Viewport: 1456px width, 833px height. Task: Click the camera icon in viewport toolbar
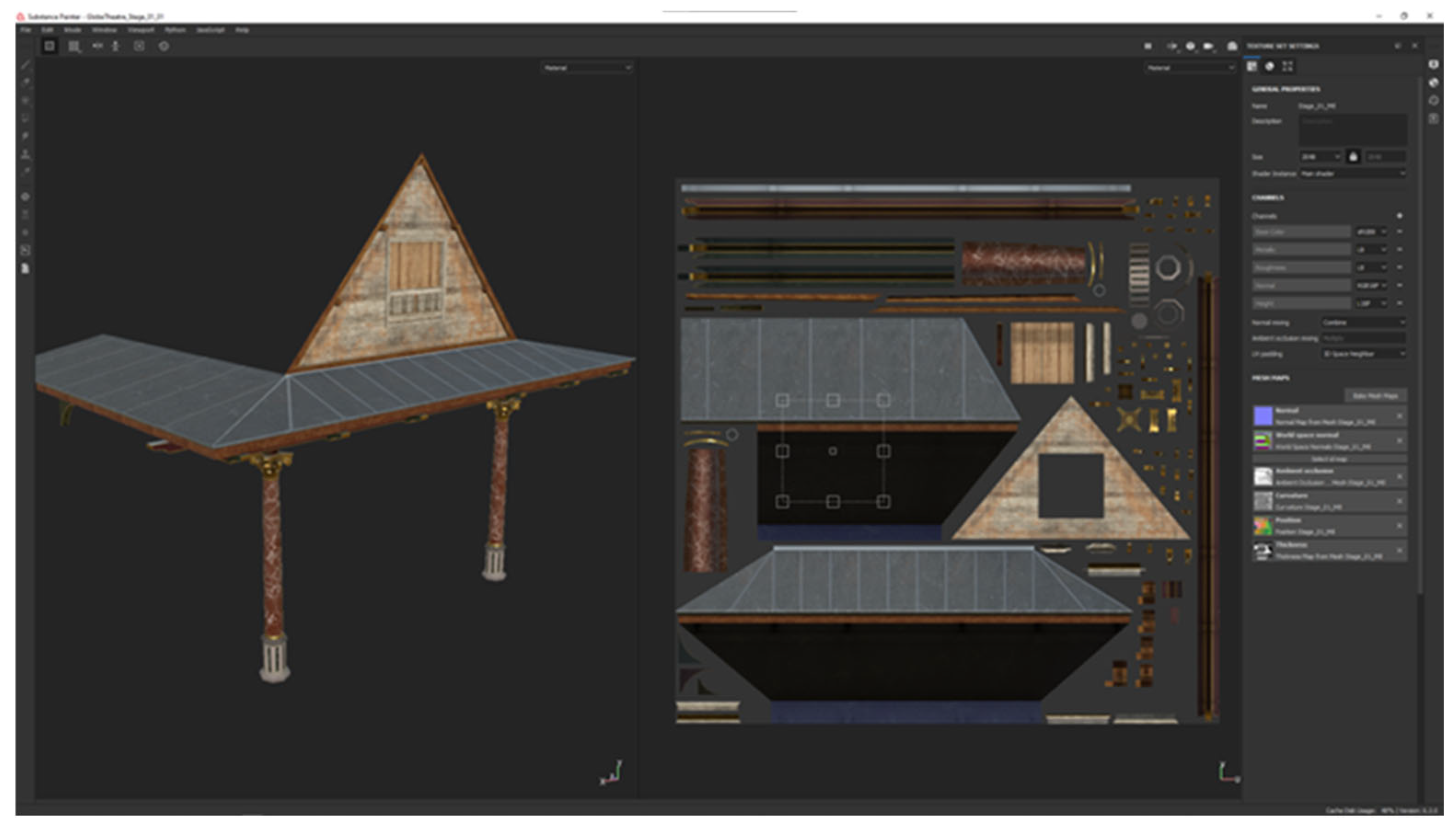click(x=1208, y=46)
